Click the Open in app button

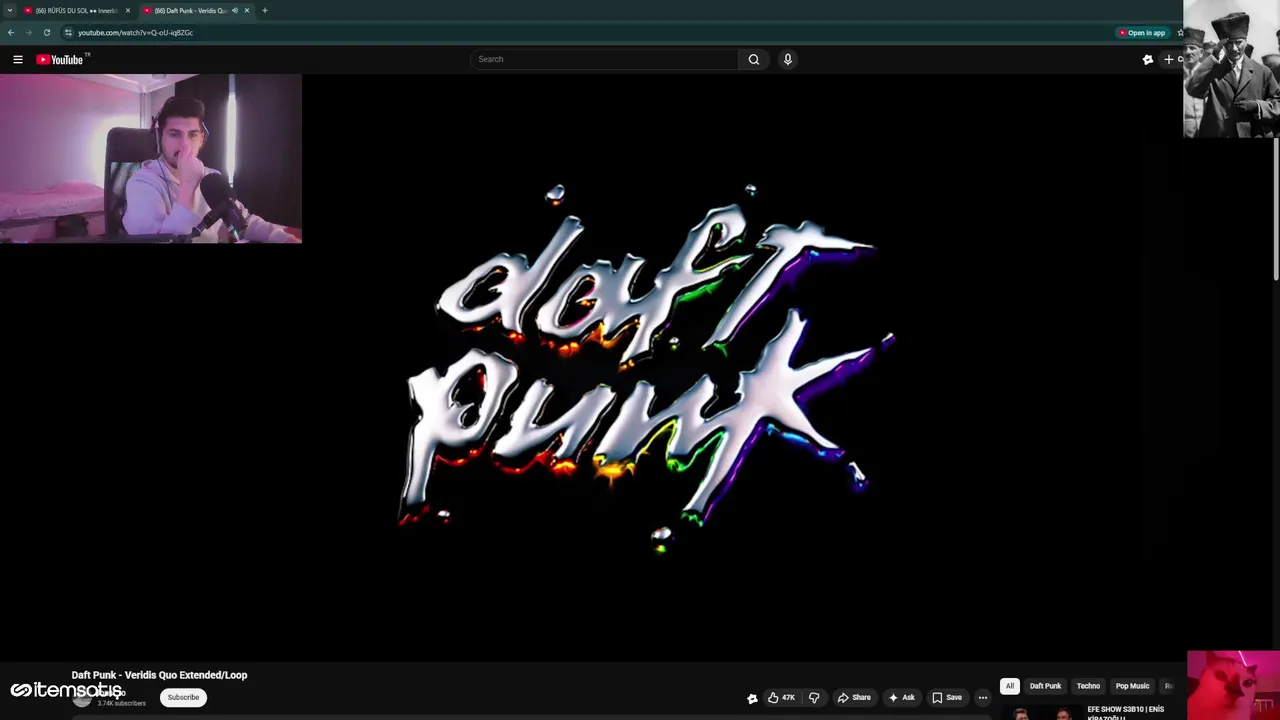tap(1142, 33)
